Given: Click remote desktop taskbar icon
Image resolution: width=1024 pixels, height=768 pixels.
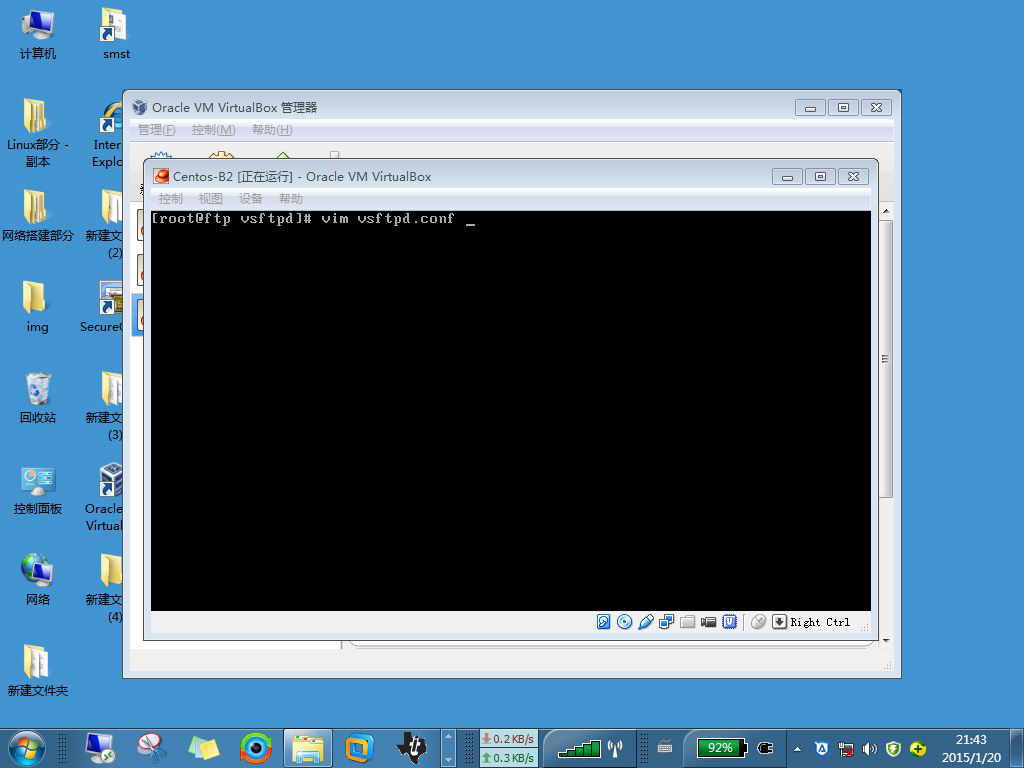Looking at the screenshot, I should coord(100,748).
